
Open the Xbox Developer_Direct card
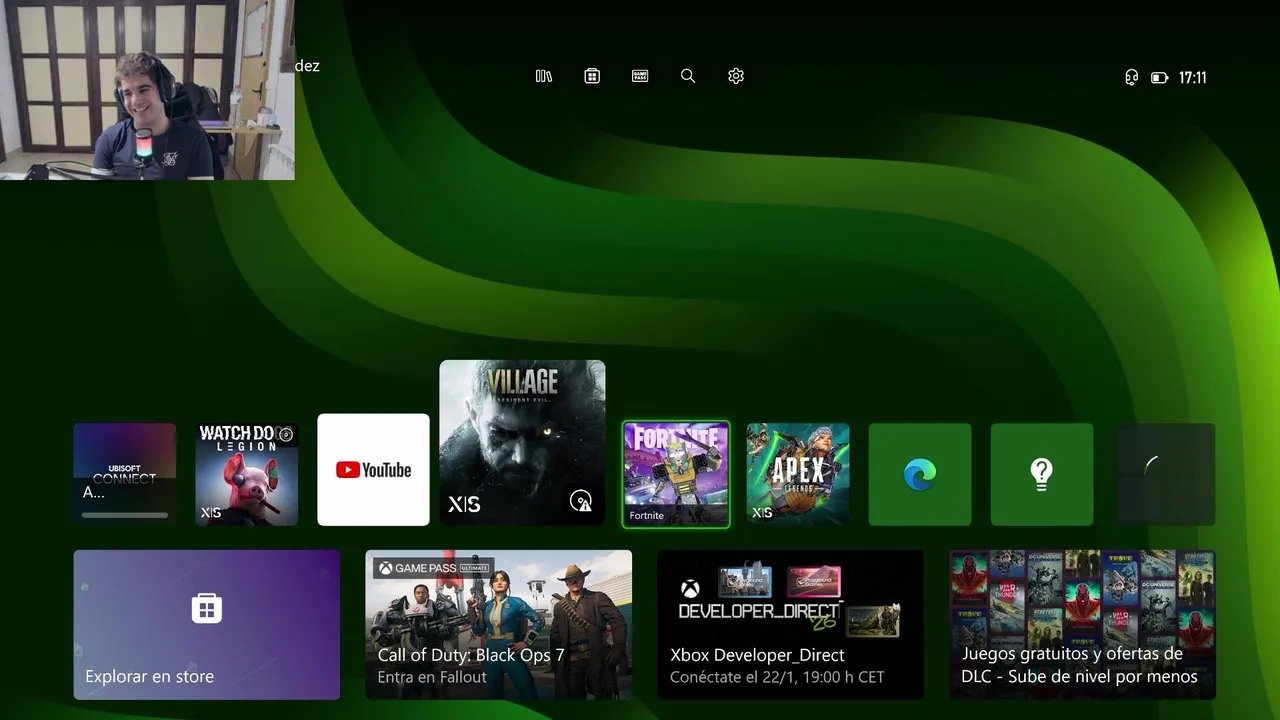[x=791, y=624]
